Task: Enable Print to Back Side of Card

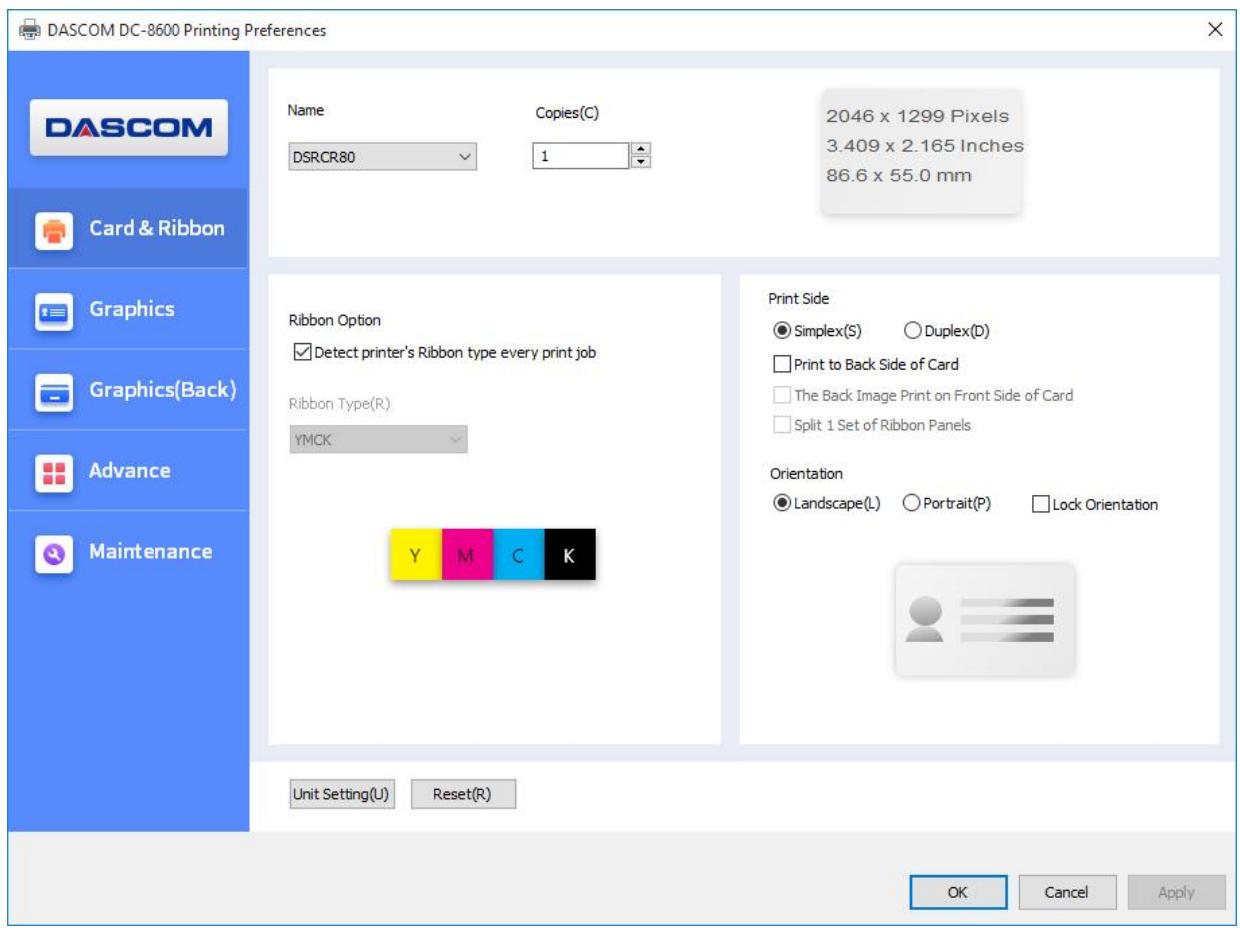Action: (782, 364)
